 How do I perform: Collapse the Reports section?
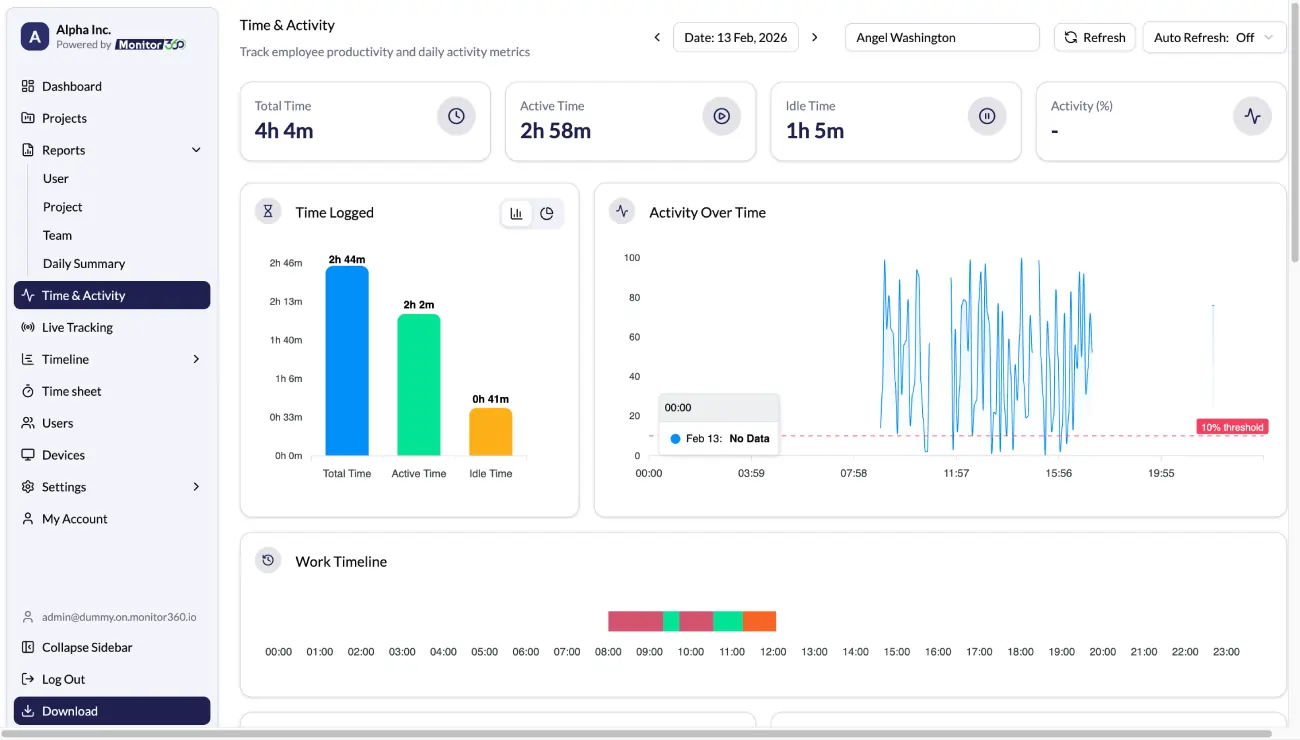[195, 150]
